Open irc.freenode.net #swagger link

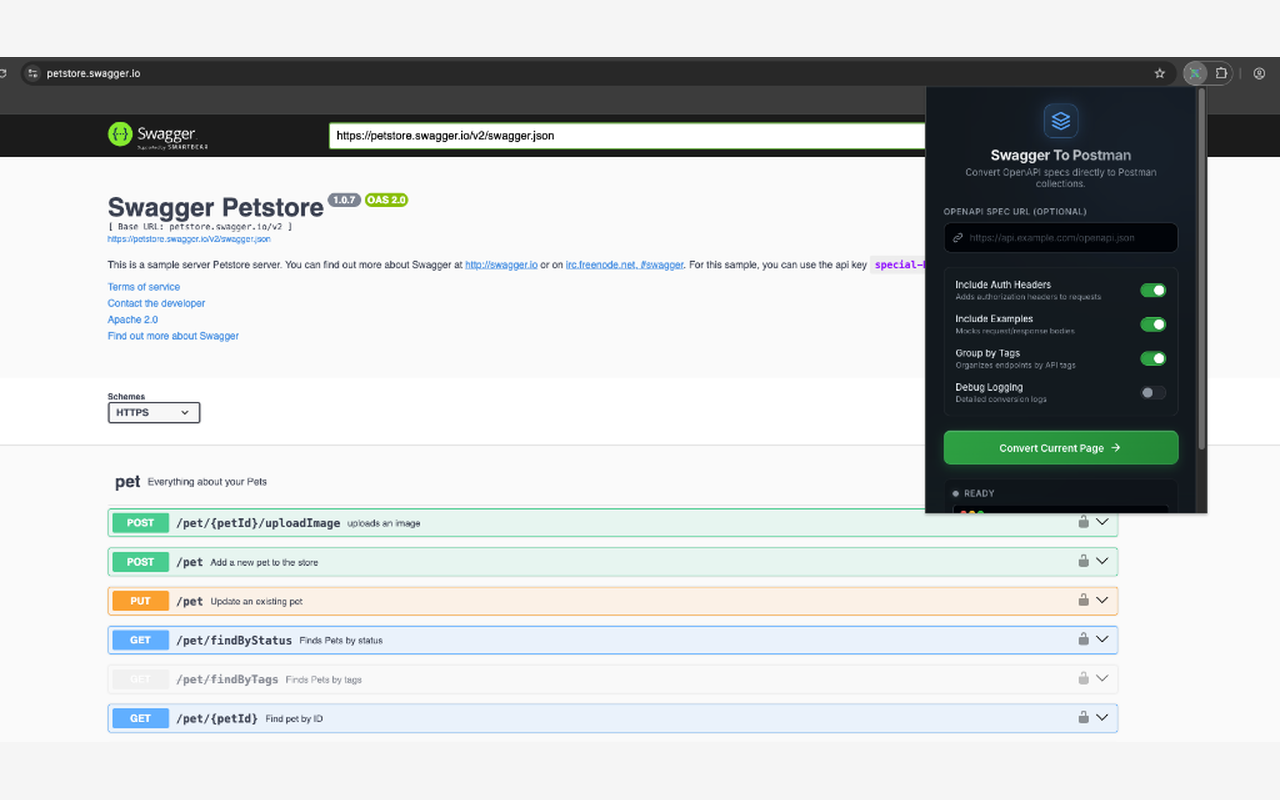[x=625, y=265]
